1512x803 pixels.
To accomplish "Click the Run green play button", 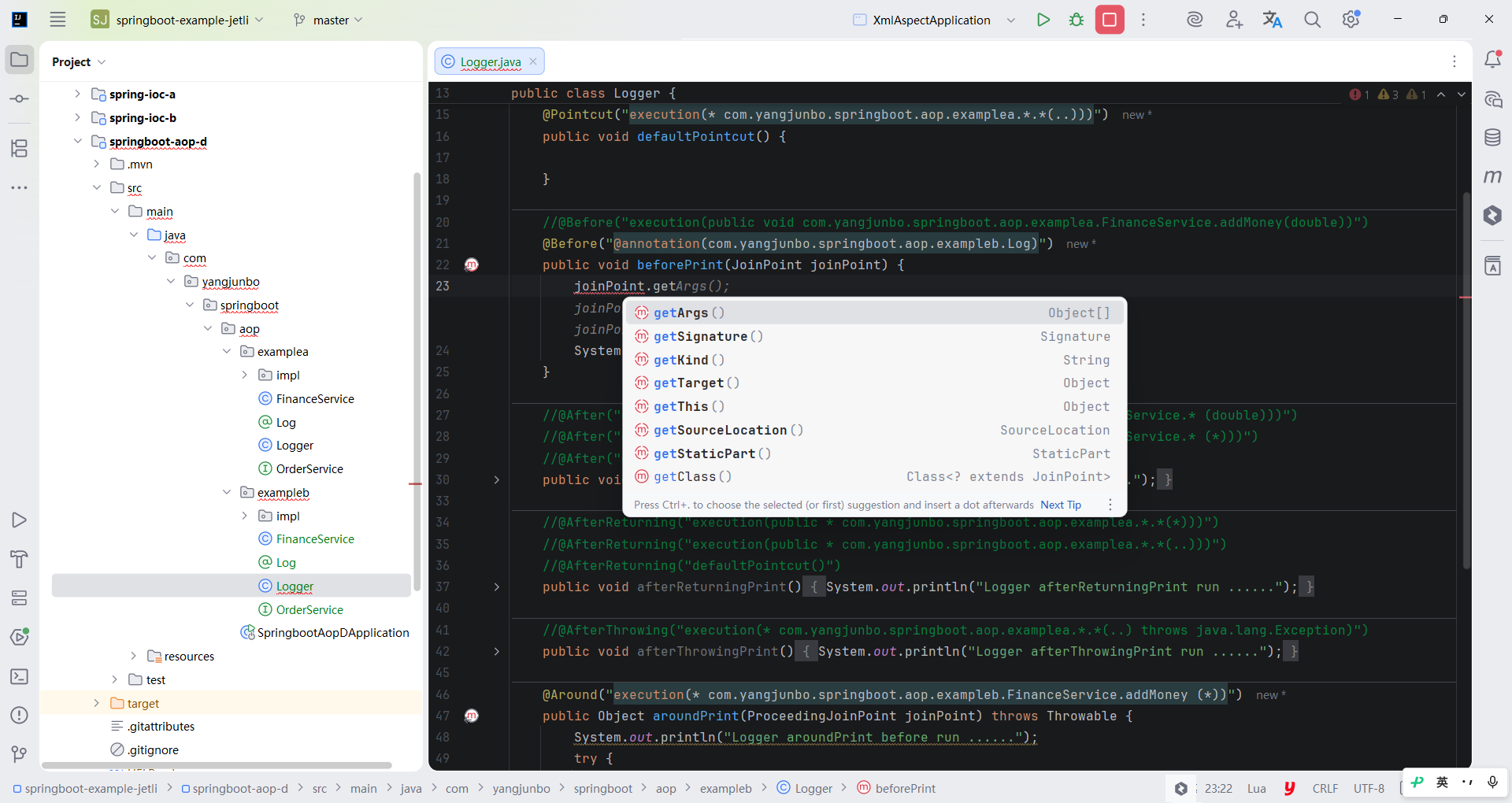I will click(1043, 20).
